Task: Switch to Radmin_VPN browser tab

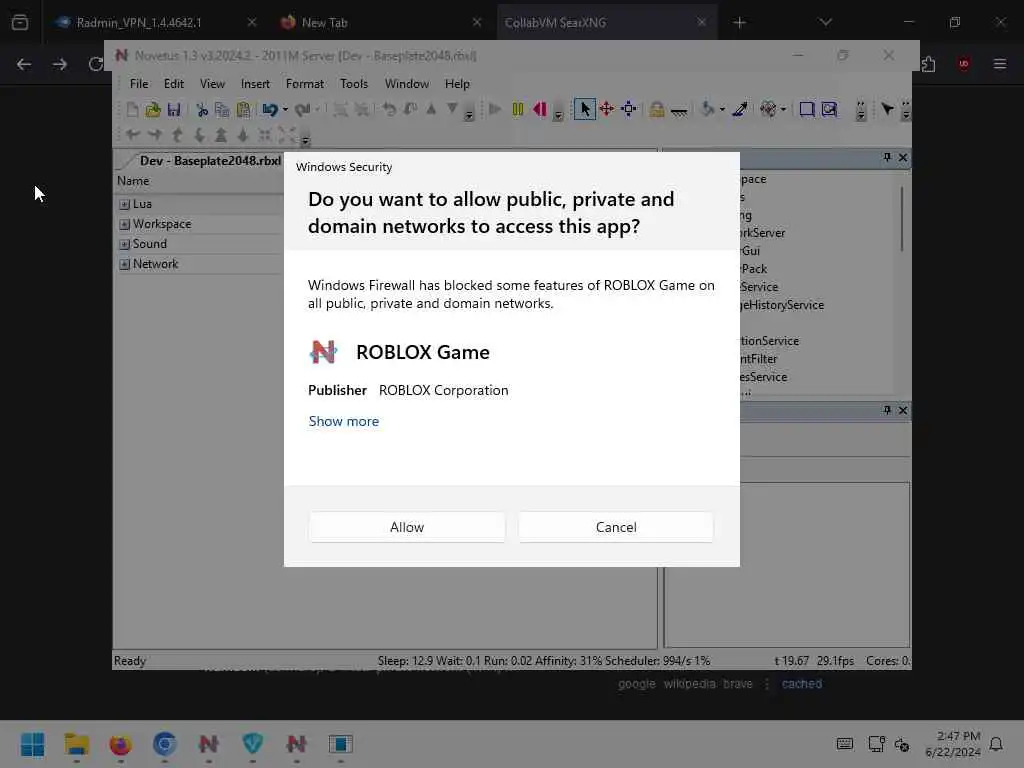Action: (x=157, y=23)
